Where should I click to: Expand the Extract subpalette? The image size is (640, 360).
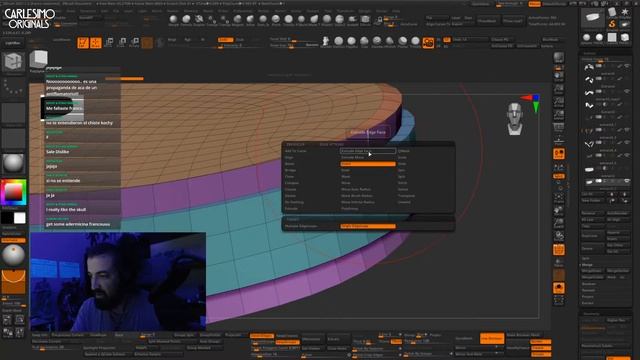click(587, 303)
